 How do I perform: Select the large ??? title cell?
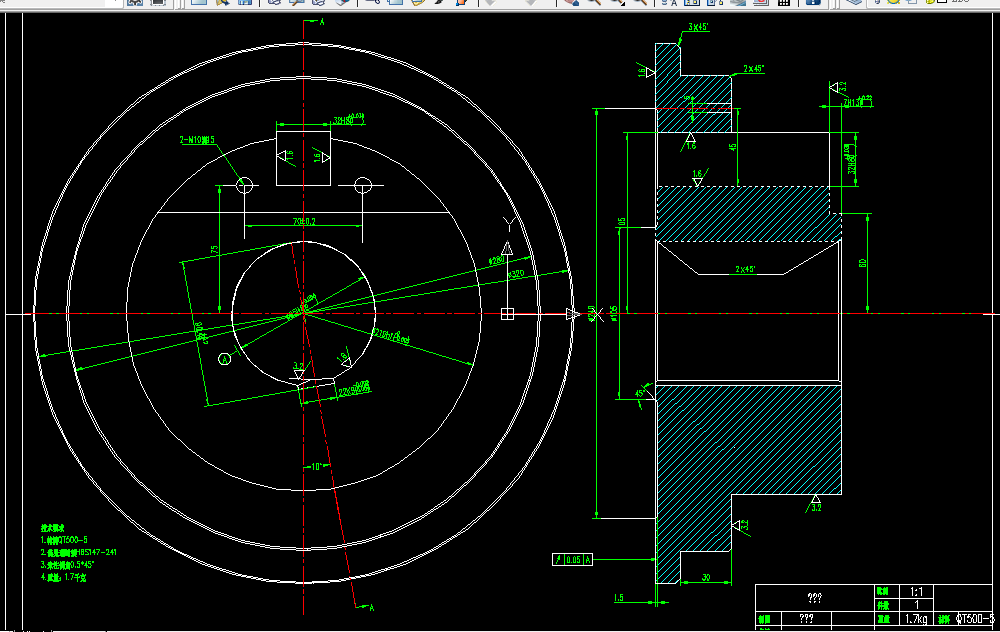click(x=814, y=598)
